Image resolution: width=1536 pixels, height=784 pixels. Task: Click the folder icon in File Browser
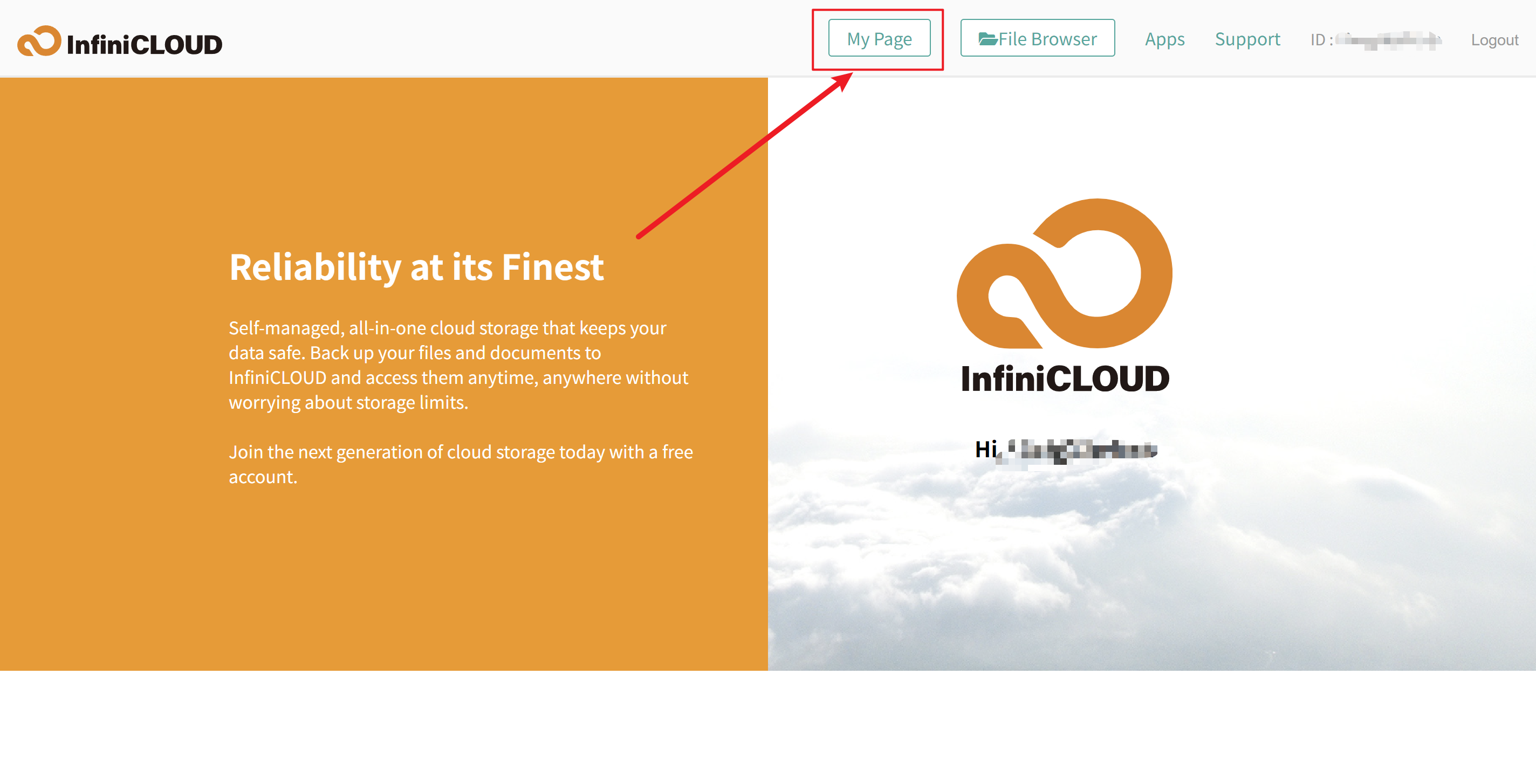click(x=988, y=39)
